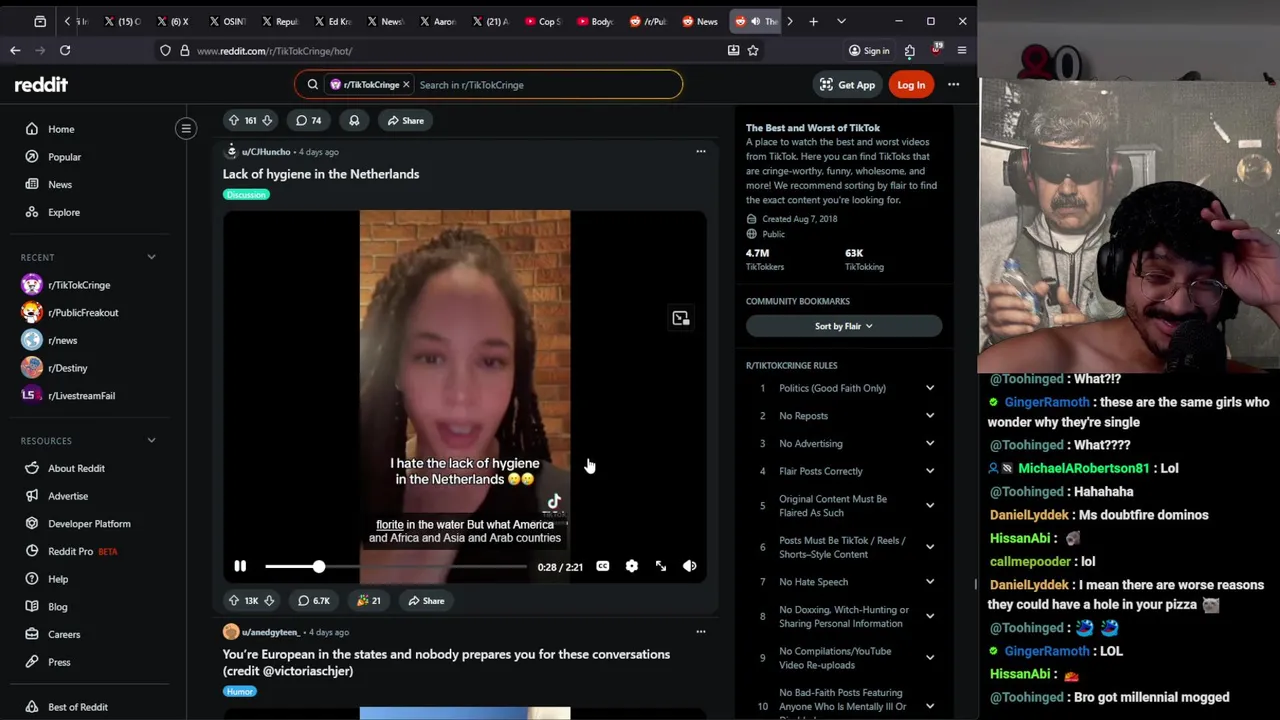Open r/Destiny from recent list
The height and width of the screenshot is (720, 1280).
(x=68, y=368)
